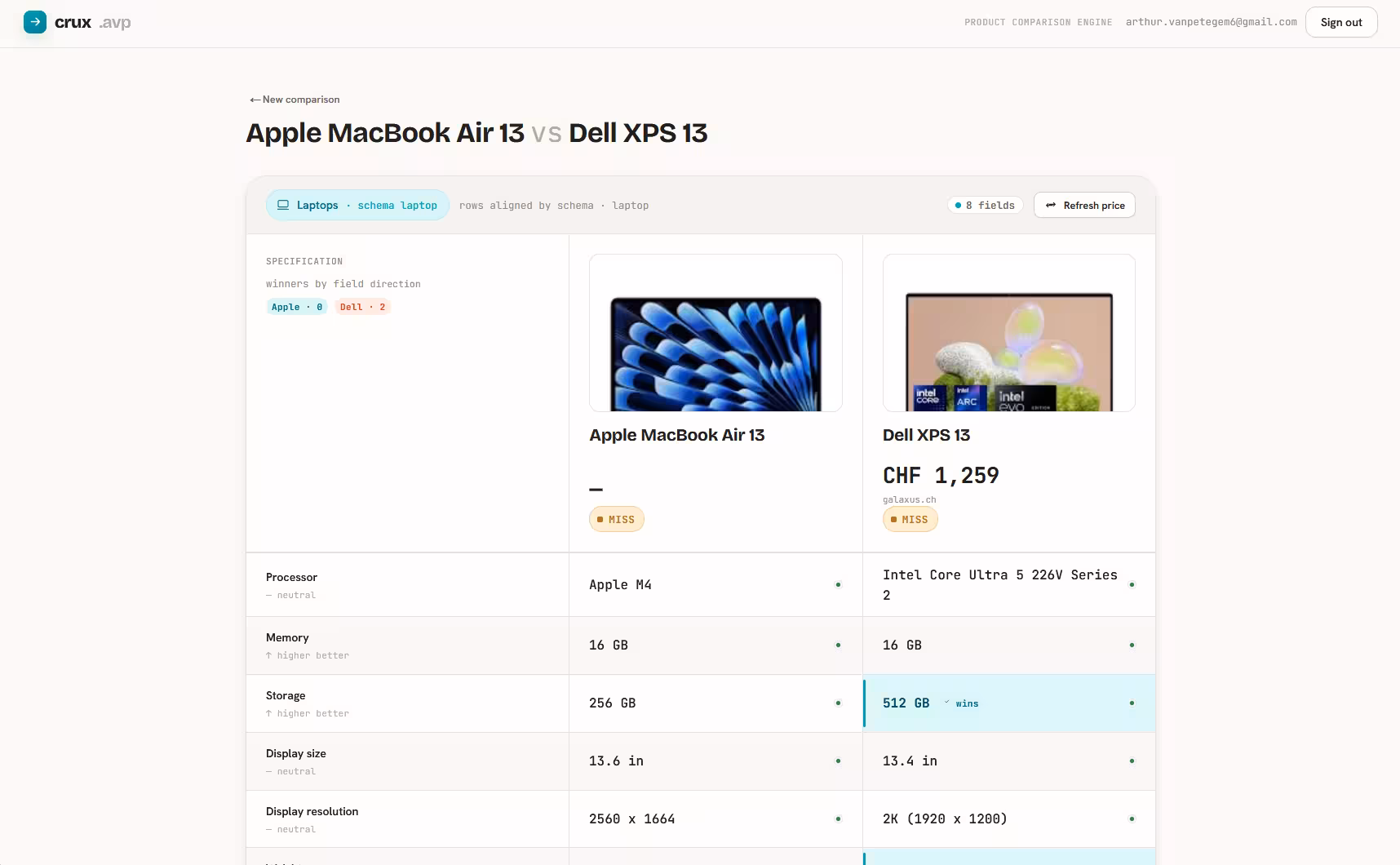Click the CHF 1,259 price
Viewport: 1400px width, 865px height.
pyautogui.click(x=941, y=475)
